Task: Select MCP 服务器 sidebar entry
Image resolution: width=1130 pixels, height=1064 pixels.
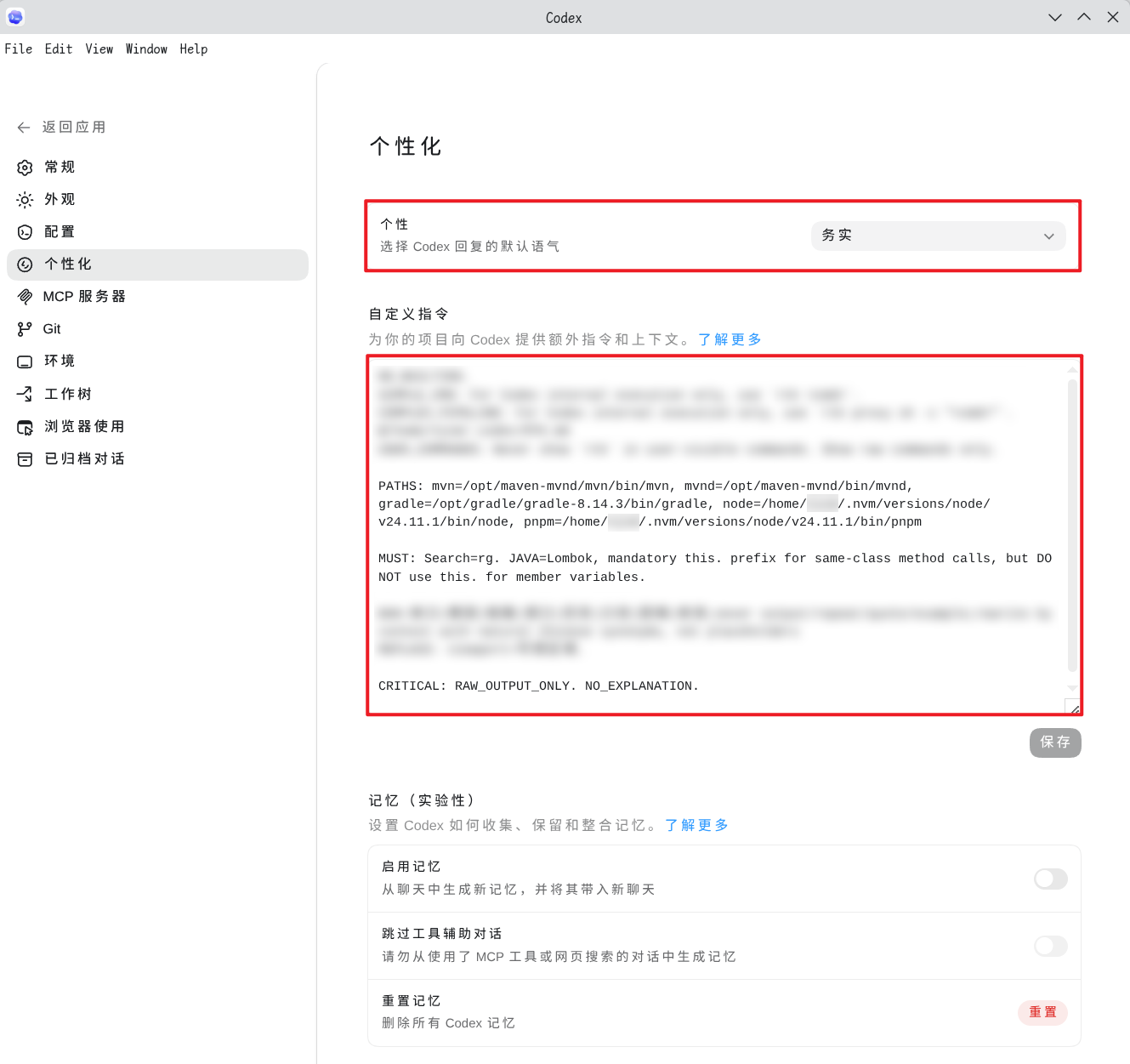Action: click(x=157, y=297)
